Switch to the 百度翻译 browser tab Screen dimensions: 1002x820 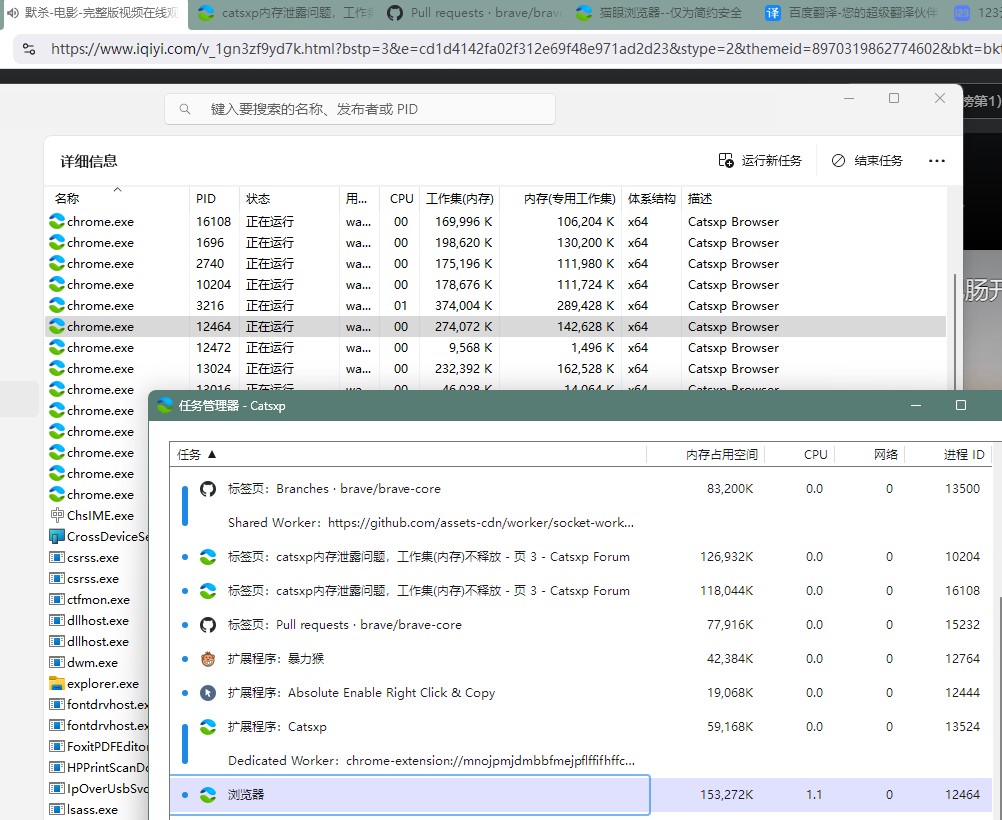852,14
